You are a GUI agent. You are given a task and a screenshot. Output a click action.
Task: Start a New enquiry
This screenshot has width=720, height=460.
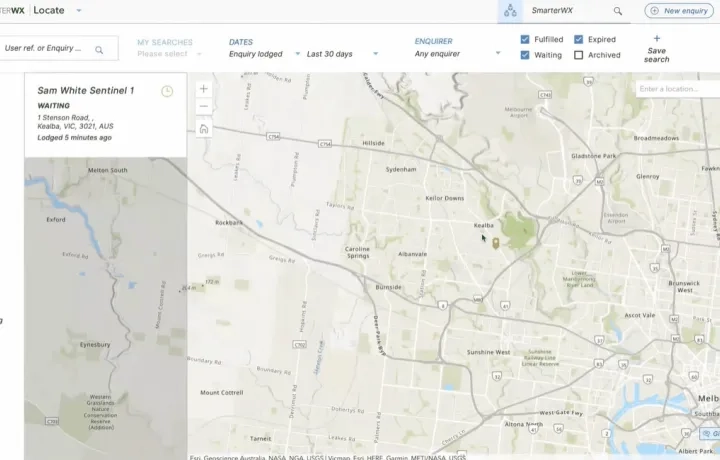tap(679, 11)
